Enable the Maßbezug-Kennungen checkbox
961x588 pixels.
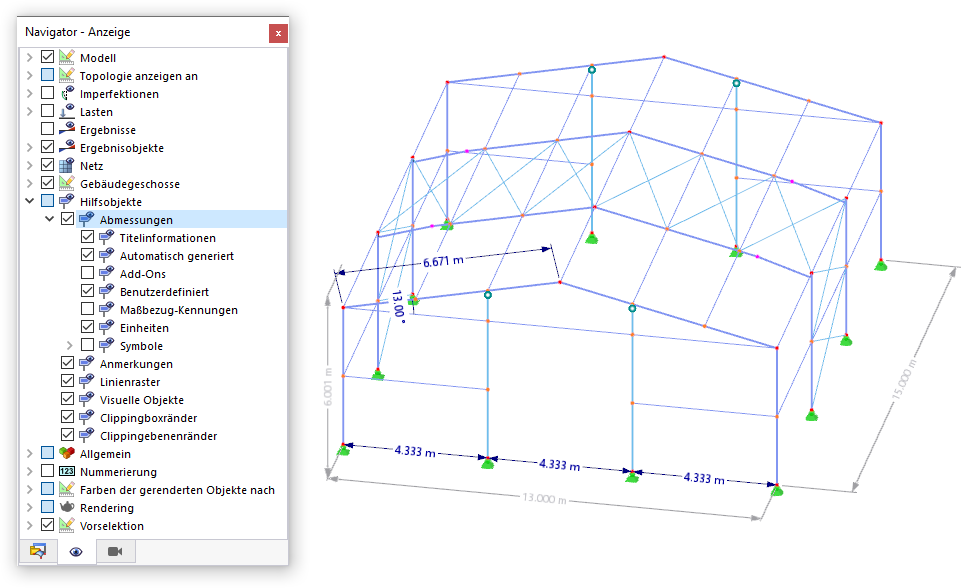click(88, 309)
